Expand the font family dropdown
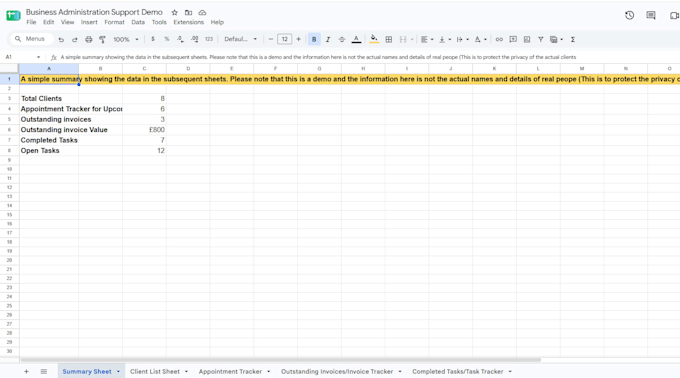 pos(241,39)
